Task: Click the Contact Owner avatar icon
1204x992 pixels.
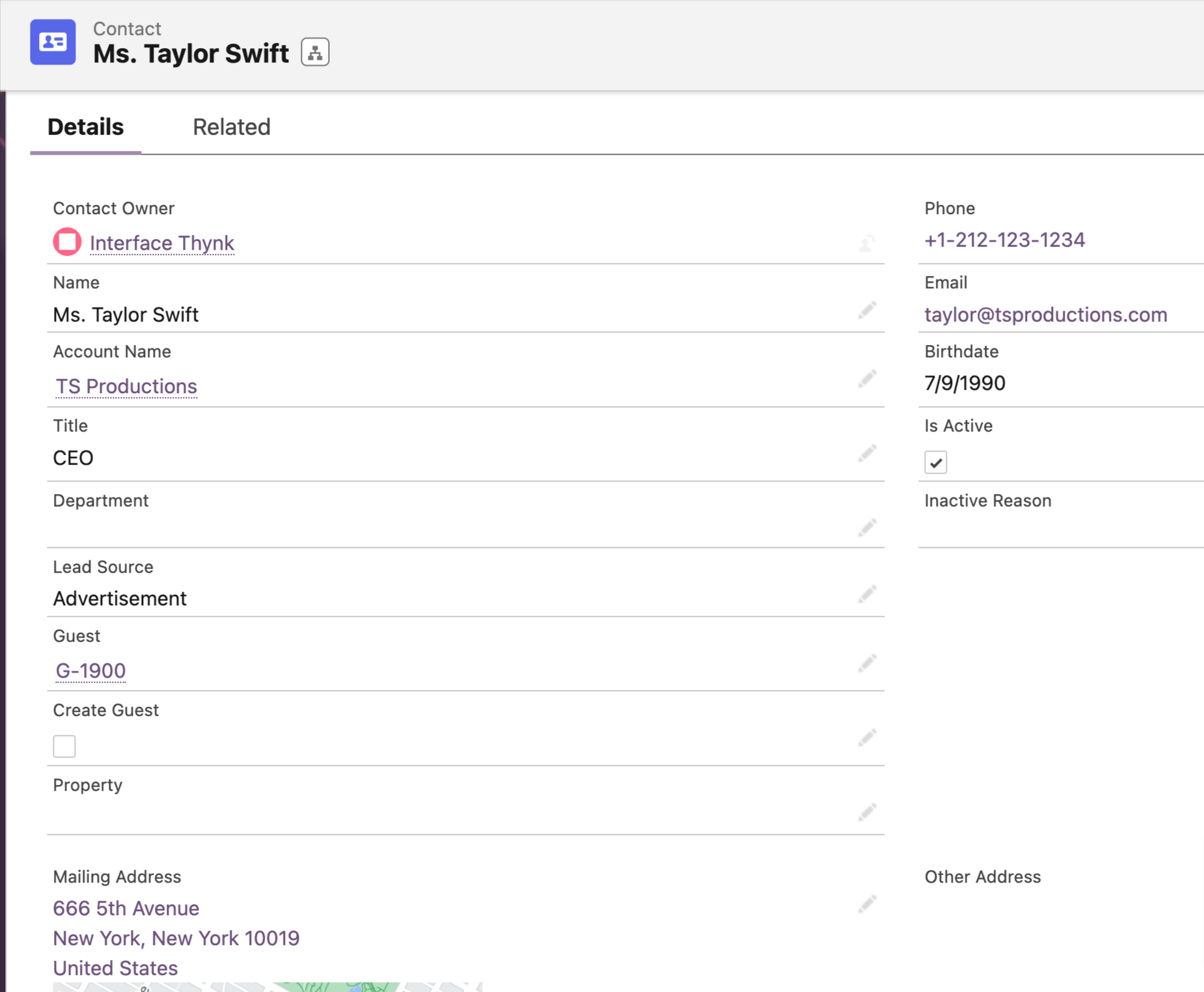Action: (x=67, y=242)
